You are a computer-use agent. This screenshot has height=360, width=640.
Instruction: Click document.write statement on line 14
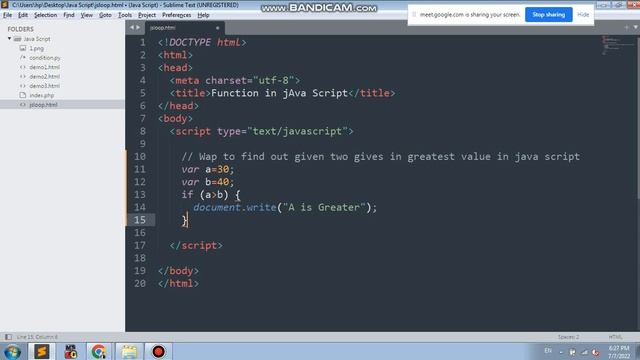(285, 207)
